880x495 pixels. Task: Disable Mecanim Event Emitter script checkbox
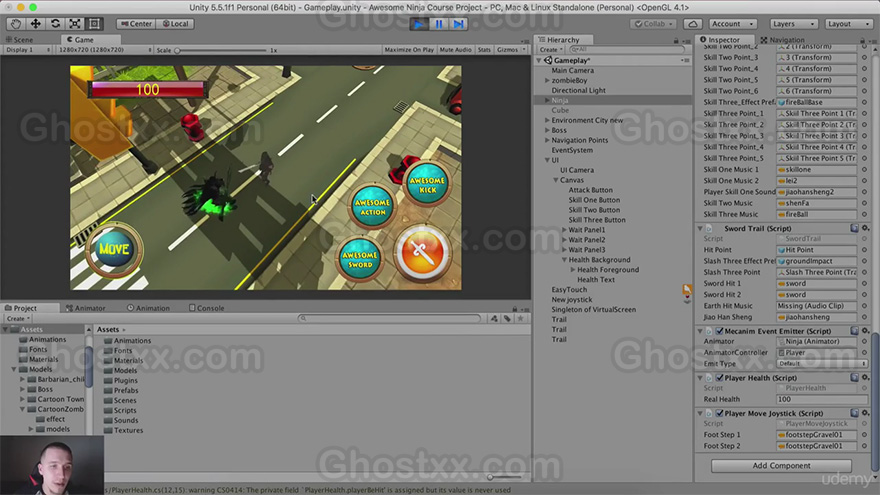click(719, 331)
